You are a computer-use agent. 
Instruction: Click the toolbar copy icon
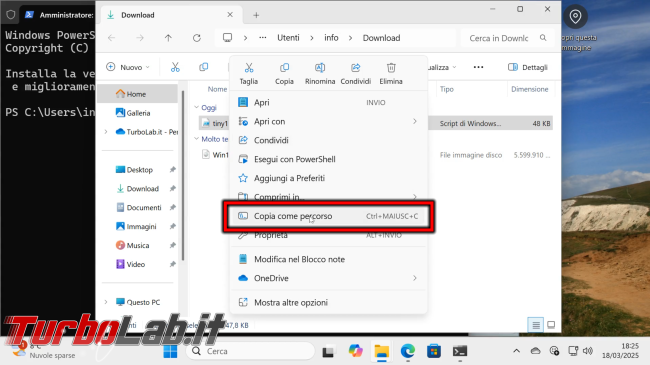click(x=204, y=67)
